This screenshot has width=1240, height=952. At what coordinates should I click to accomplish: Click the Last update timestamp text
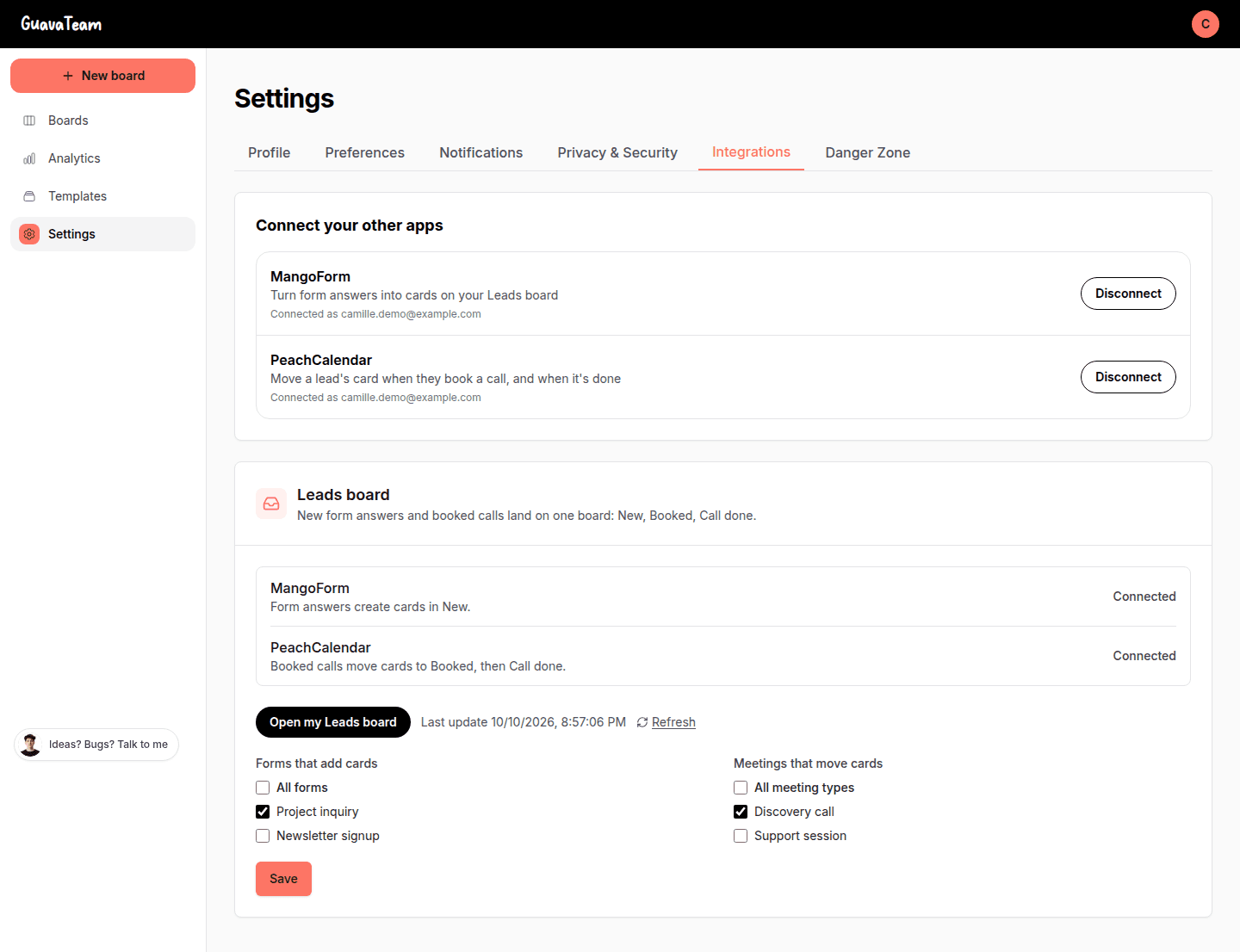[524, 722]
